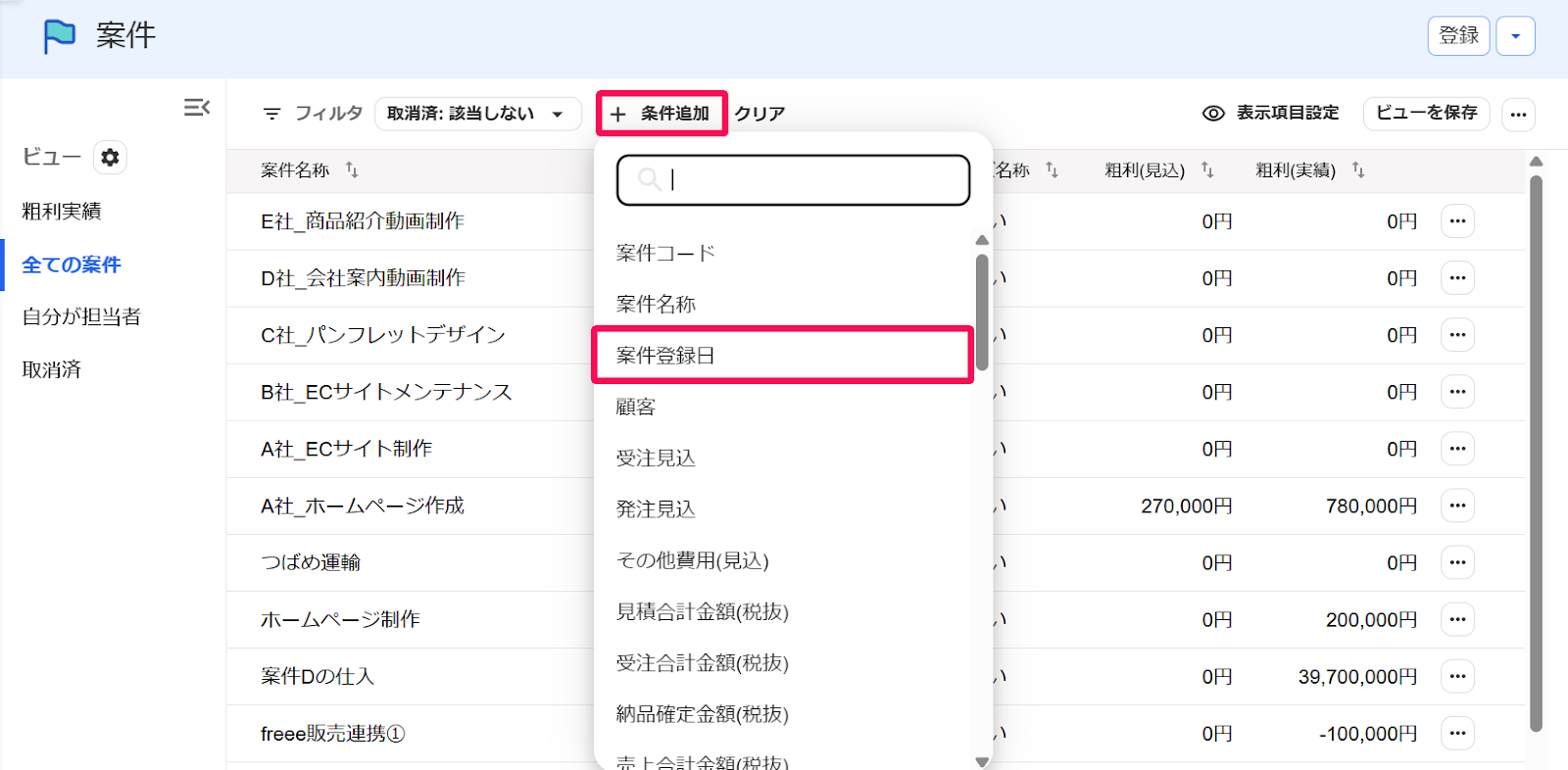The height and width of the screenshot is (770, 1568).
Task: Sort the partially hidden 名称 column
Action: coord(1052,170)
